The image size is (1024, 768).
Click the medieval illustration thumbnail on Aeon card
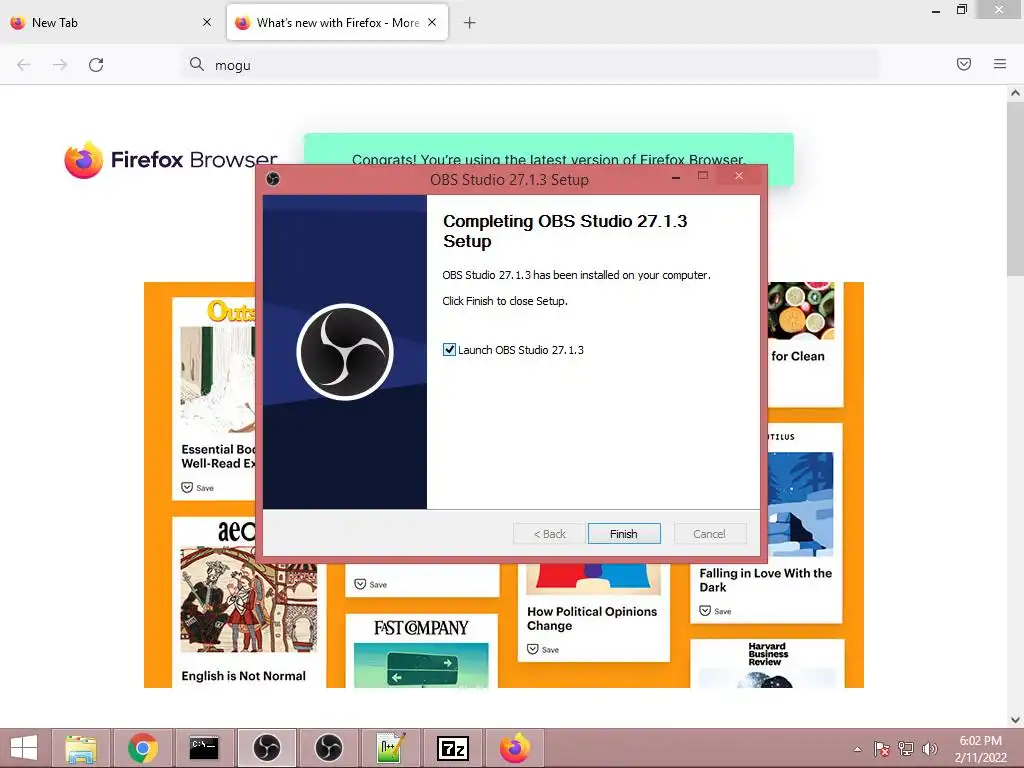pos(249,600)
